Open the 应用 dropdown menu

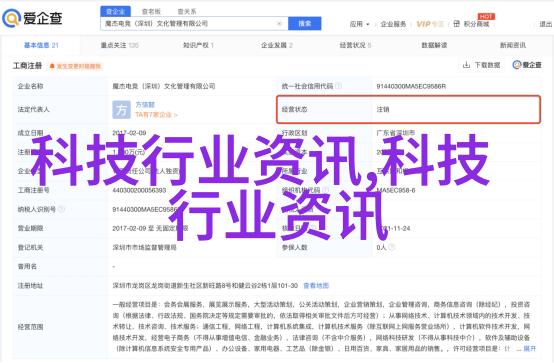359,24
